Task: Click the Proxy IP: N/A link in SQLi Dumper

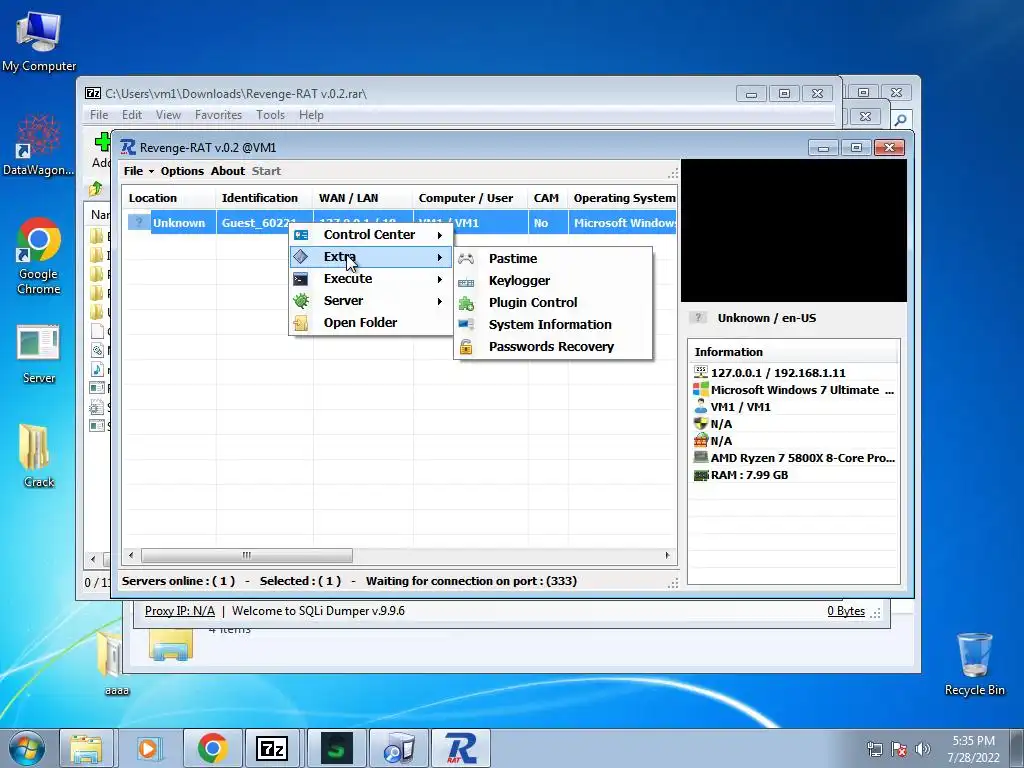Action: point(180,611)
